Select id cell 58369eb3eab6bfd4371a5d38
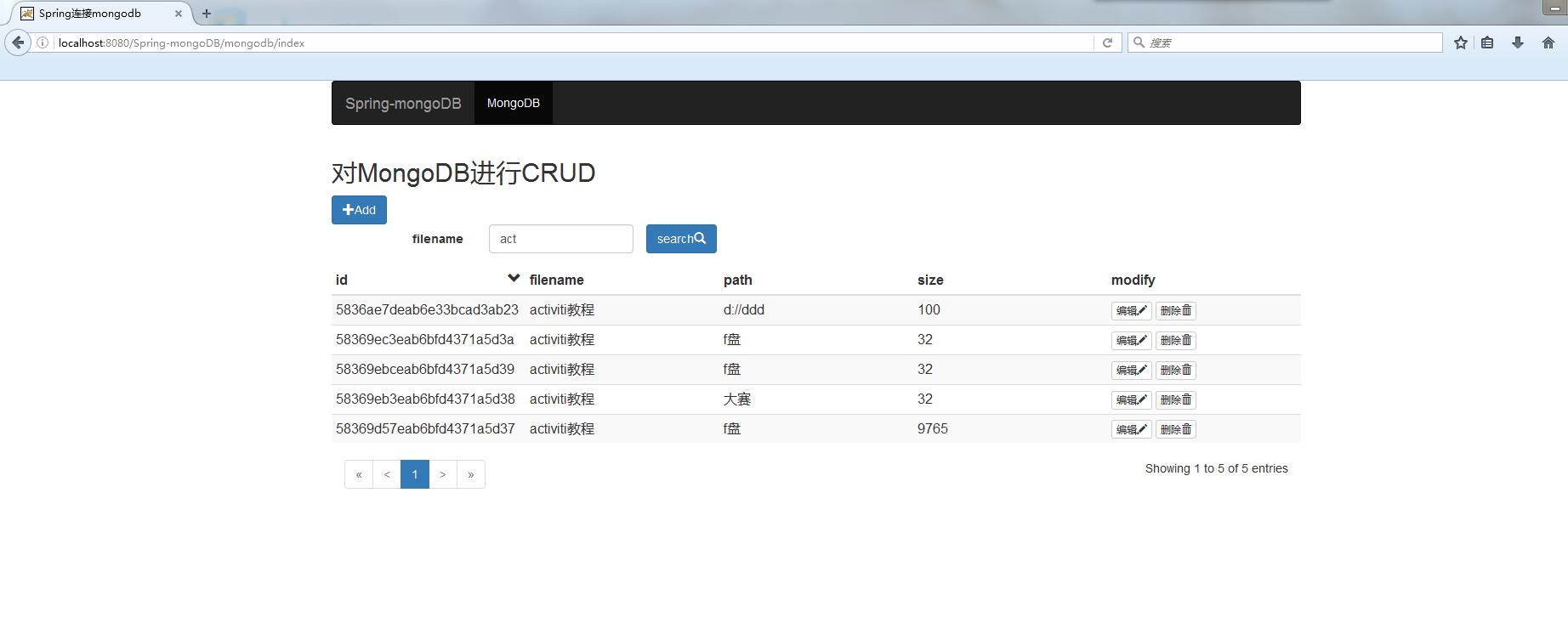Screen dimensions: 1568x623 click(425, 399)
